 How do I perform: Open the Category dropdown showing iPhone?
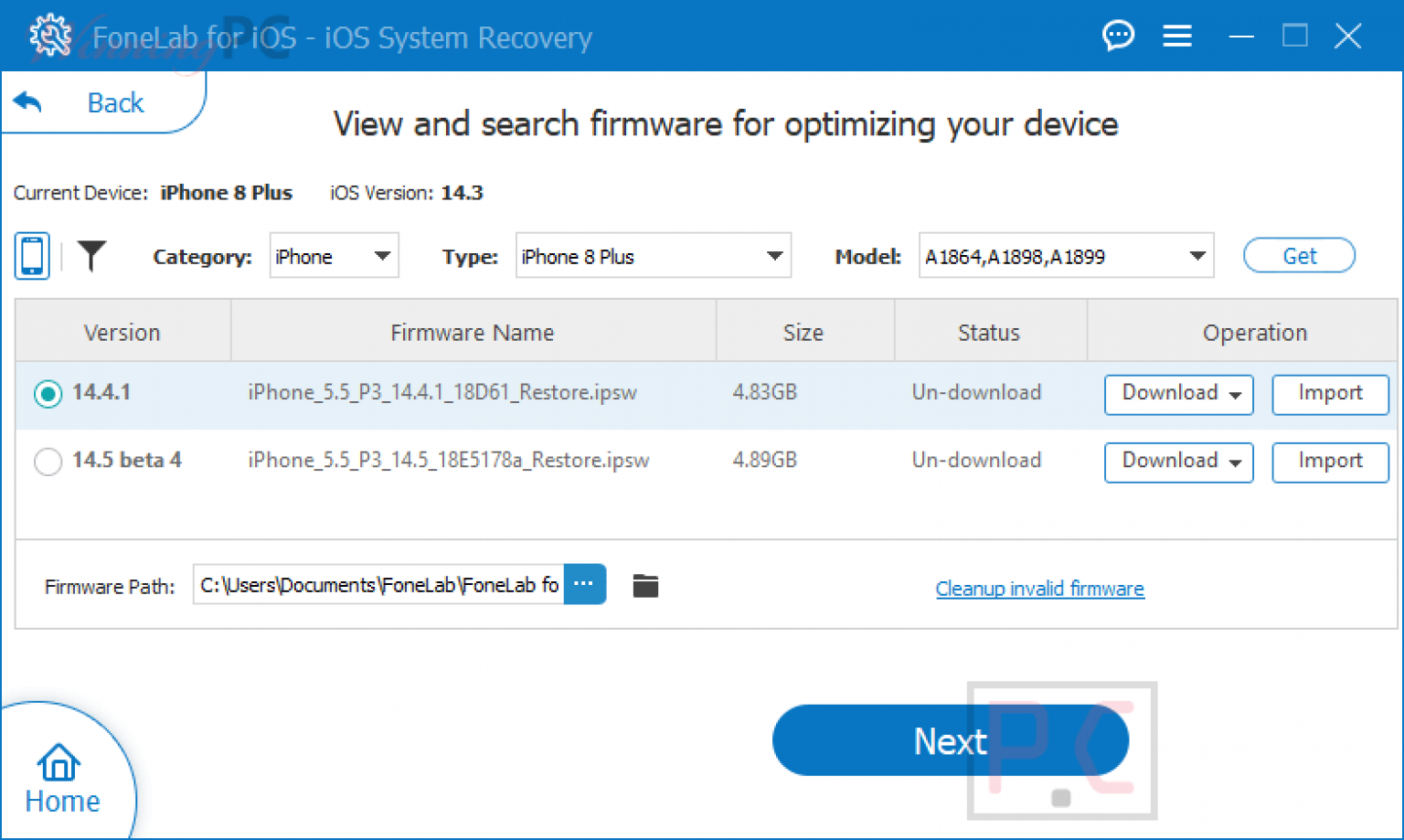coord(334,256)
